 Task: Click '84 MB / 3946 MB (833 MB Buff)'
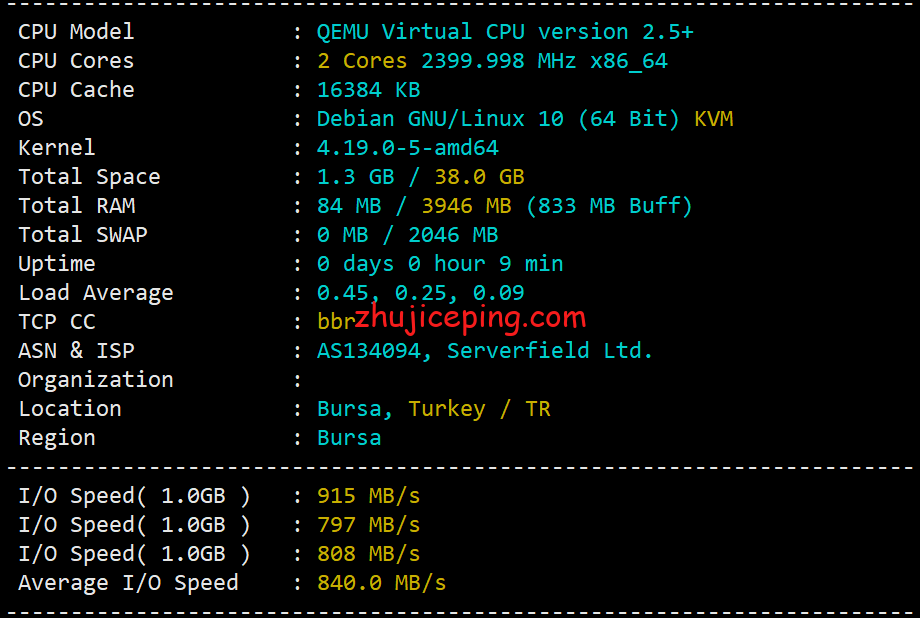505,205
